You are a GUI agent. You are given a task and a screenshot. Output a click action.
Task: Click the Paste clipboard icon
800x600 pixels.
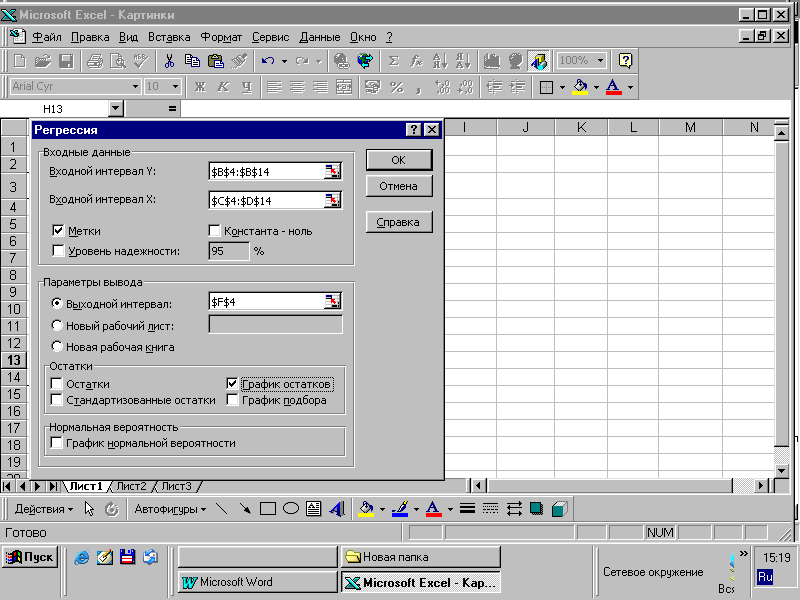point(216,61)
